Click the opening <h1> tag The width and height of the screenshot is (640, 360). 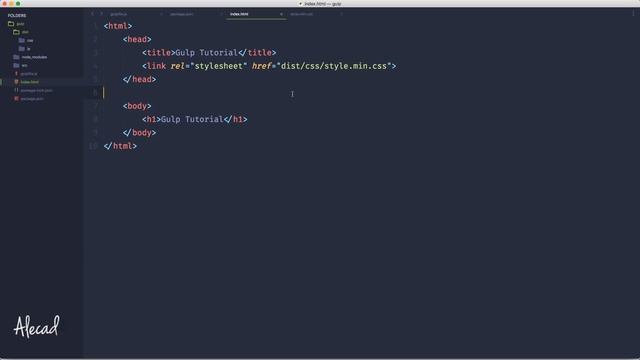151,119
